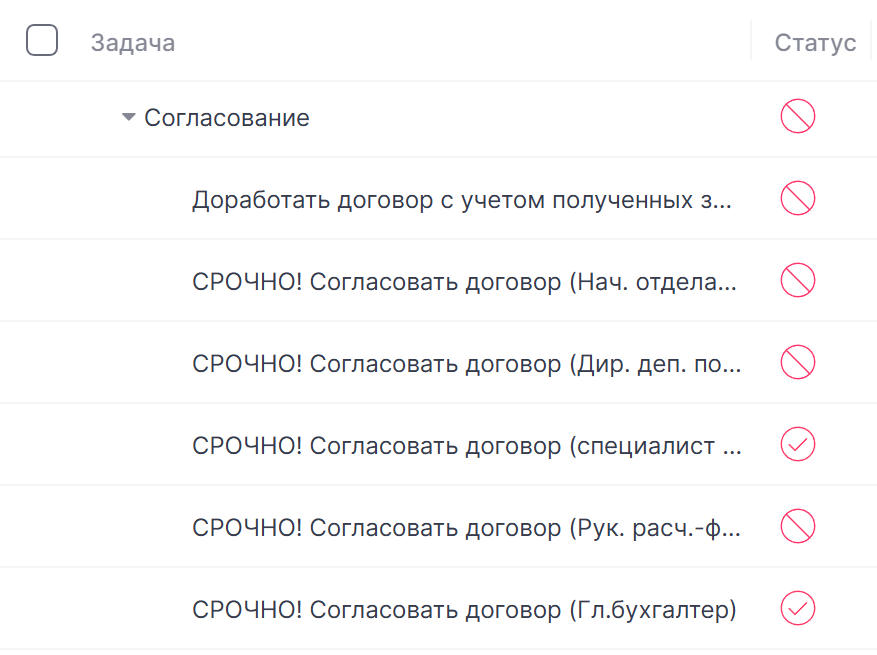This screenshot has width=877, height=655.
Task: Open Согласовать договор (Нач. отдела) task
Action: click(464, 282)
